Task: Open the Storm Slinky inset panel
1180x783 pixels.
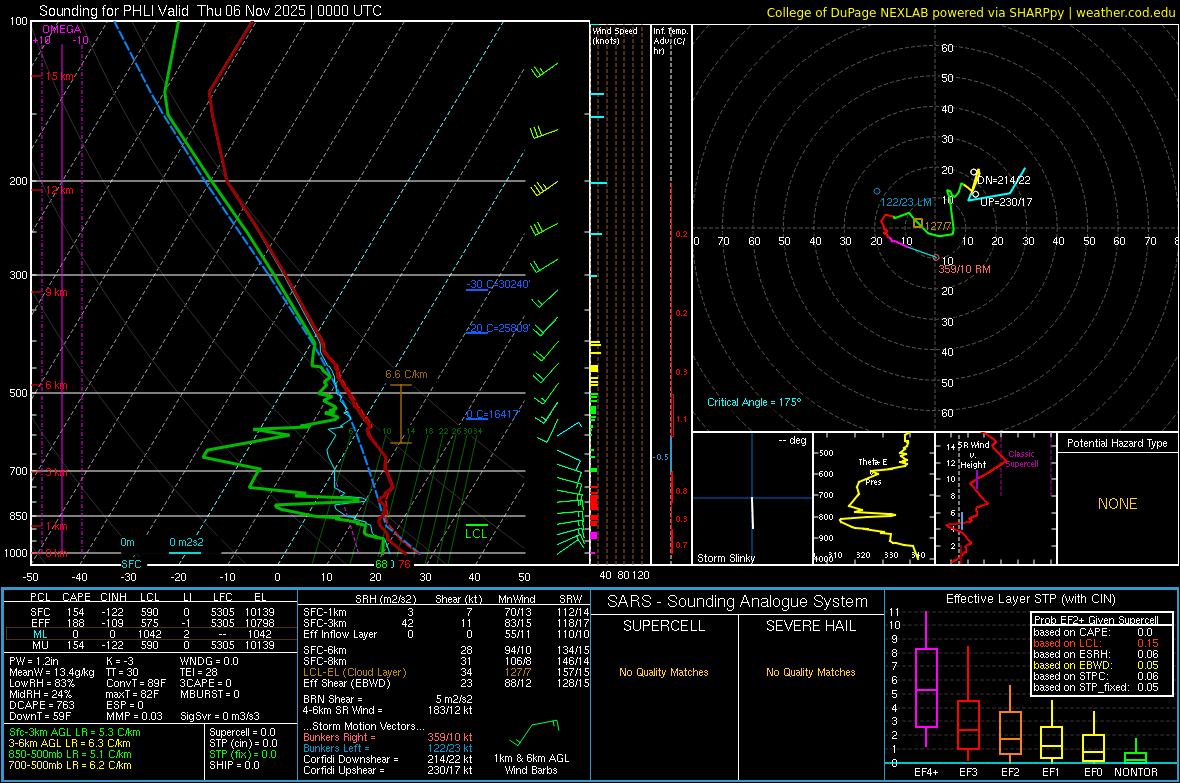Action: click(x=752, y=498)
